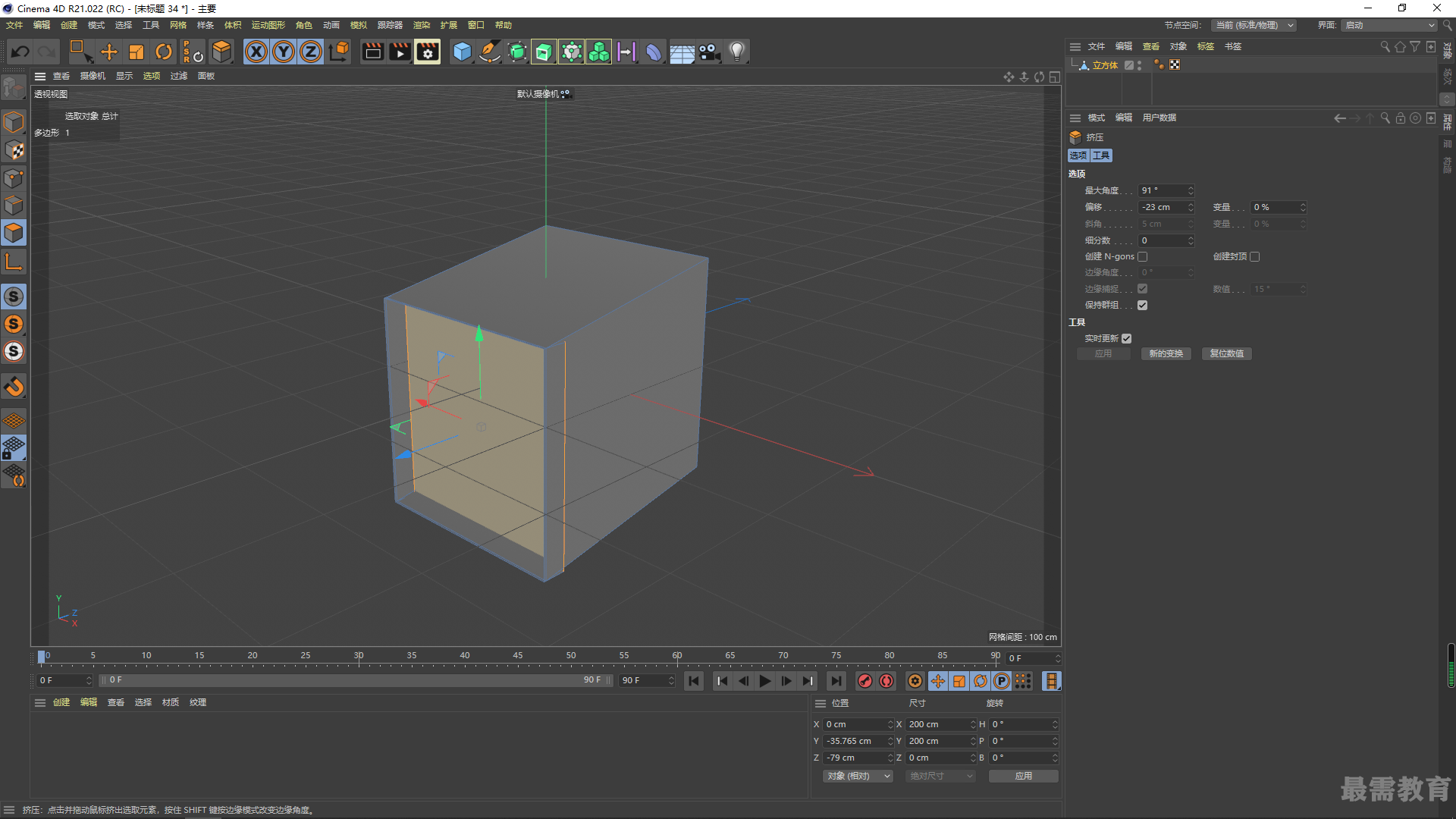
Task: Toggle Axis mode L icon
Action: coord(14,262)
